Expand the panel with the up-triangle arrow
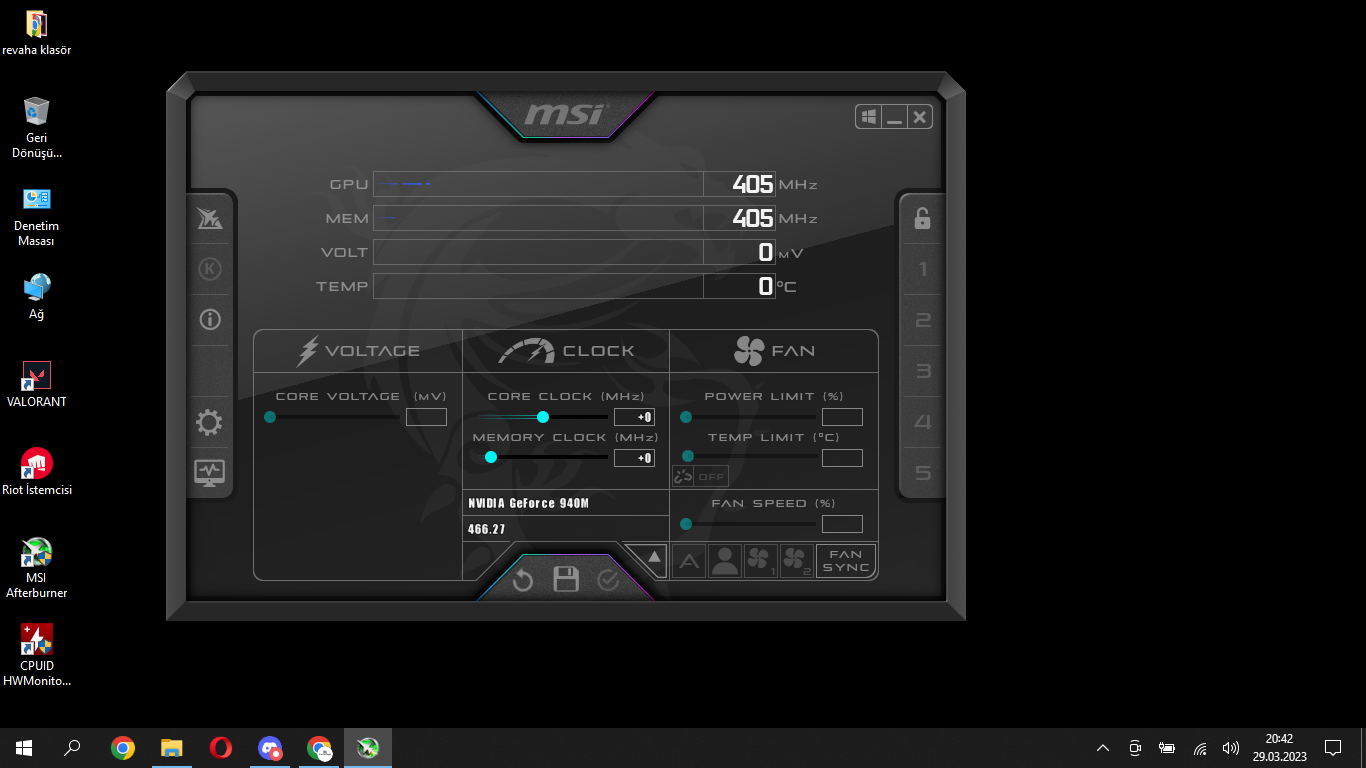The image size is (1366, 768). (654, 557)
